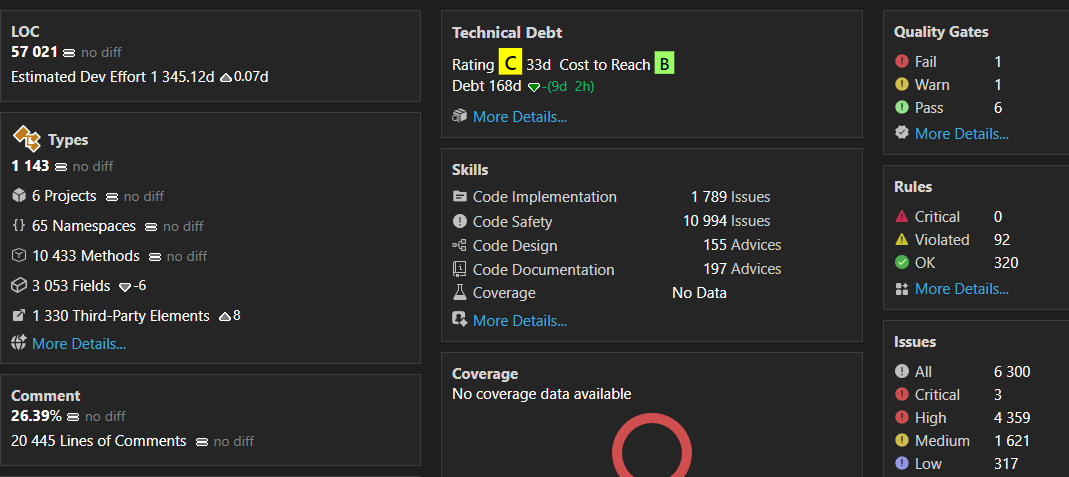The width and height of the screenshot is (1069, 477).
Task: Click the All issues icon
Action: click(x=901, y=372)
